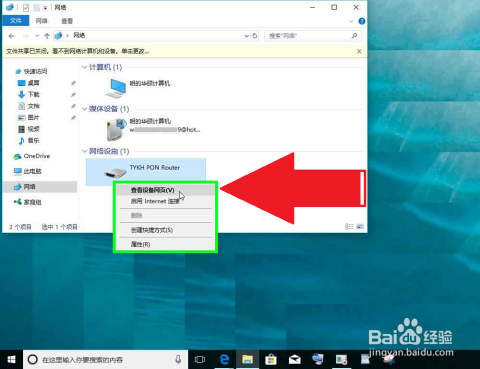Viewport: 480px width, 369px height.
Task: Open OneDrive in the sidebar
Action: (x=32, y=156)
